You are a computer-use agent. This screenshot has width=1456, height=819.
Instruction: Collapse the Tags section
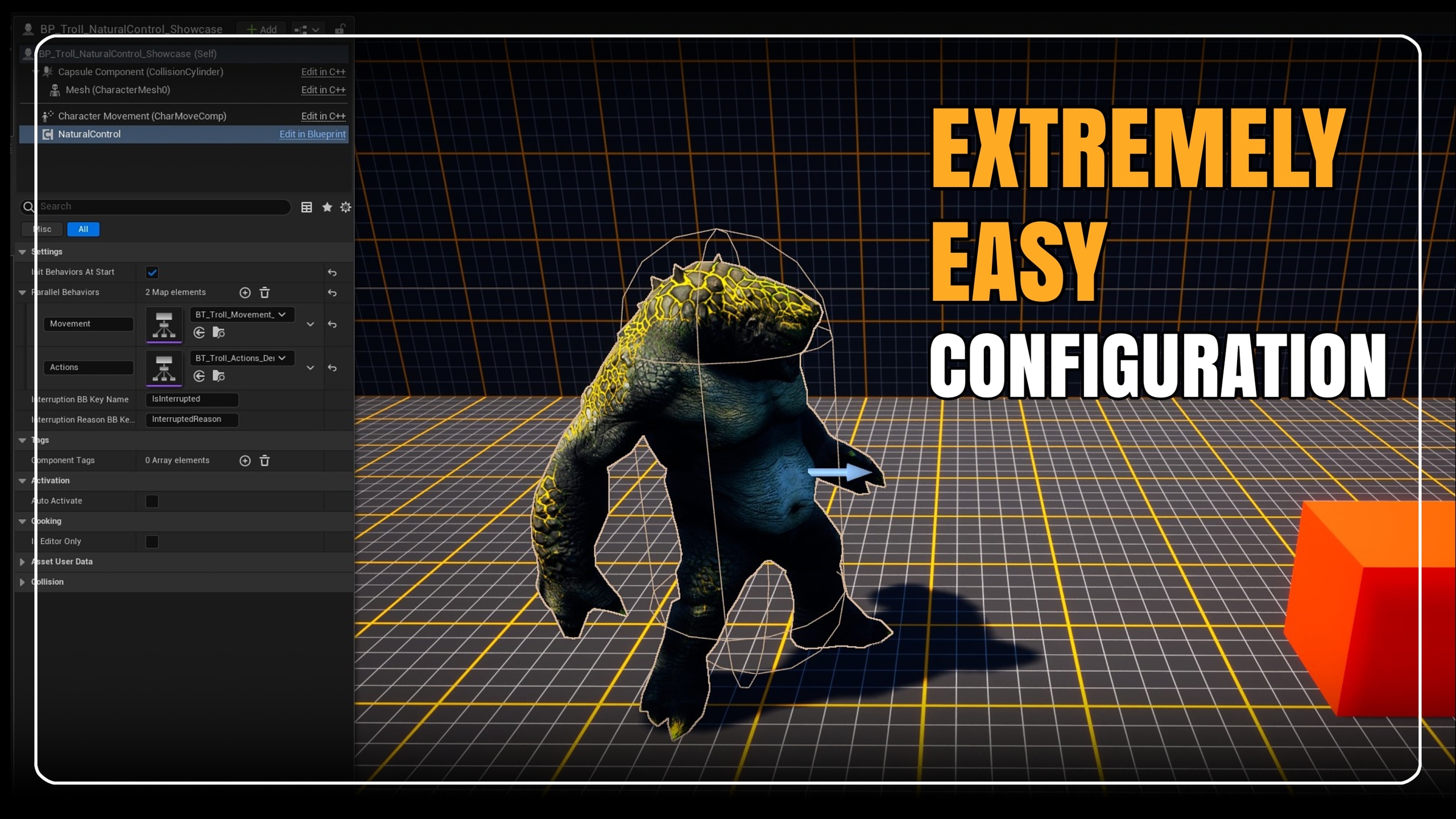(x=22, y=440)
